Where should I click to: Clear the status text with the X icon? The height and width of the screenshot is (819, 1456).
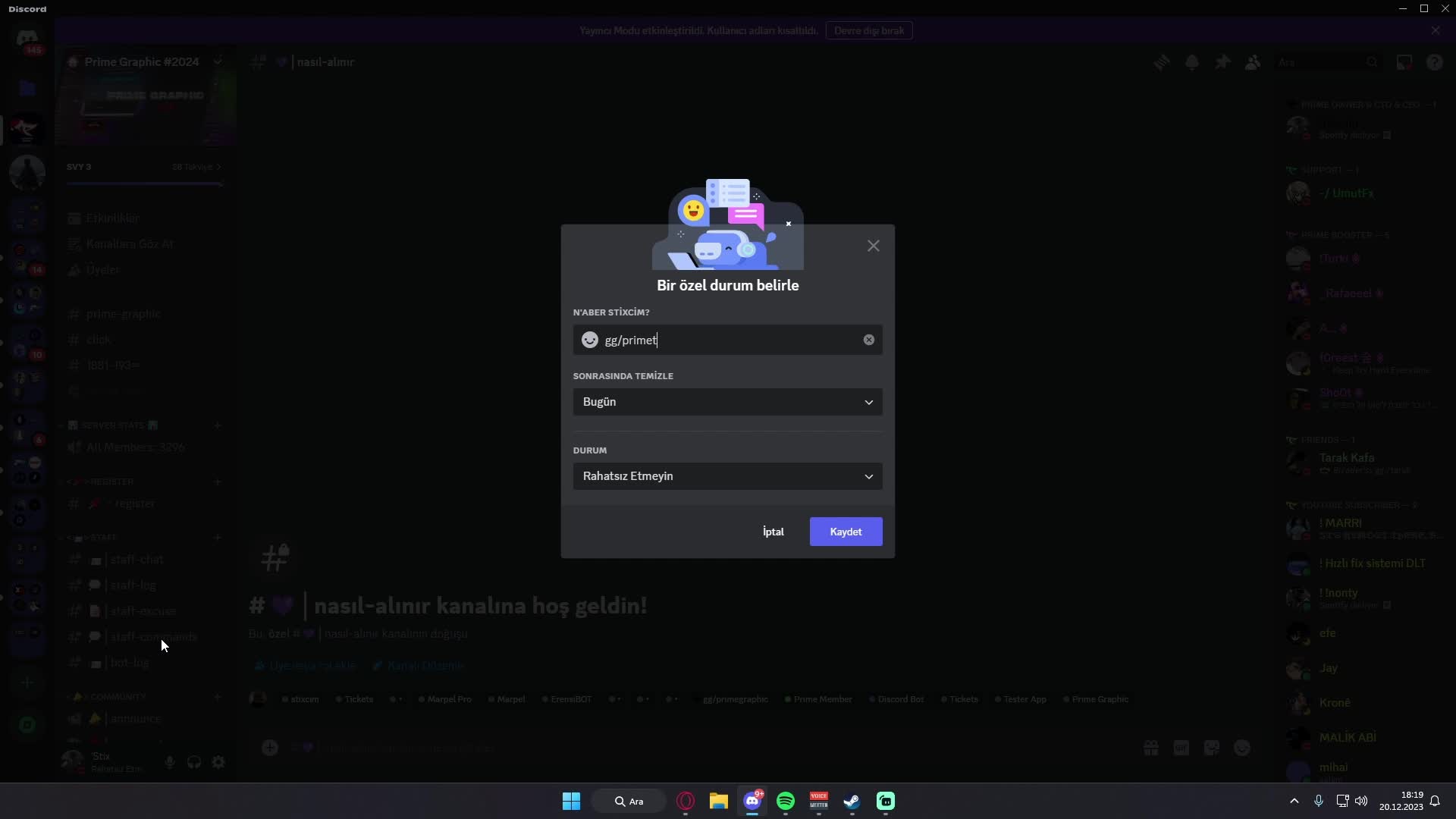point(868,340)
